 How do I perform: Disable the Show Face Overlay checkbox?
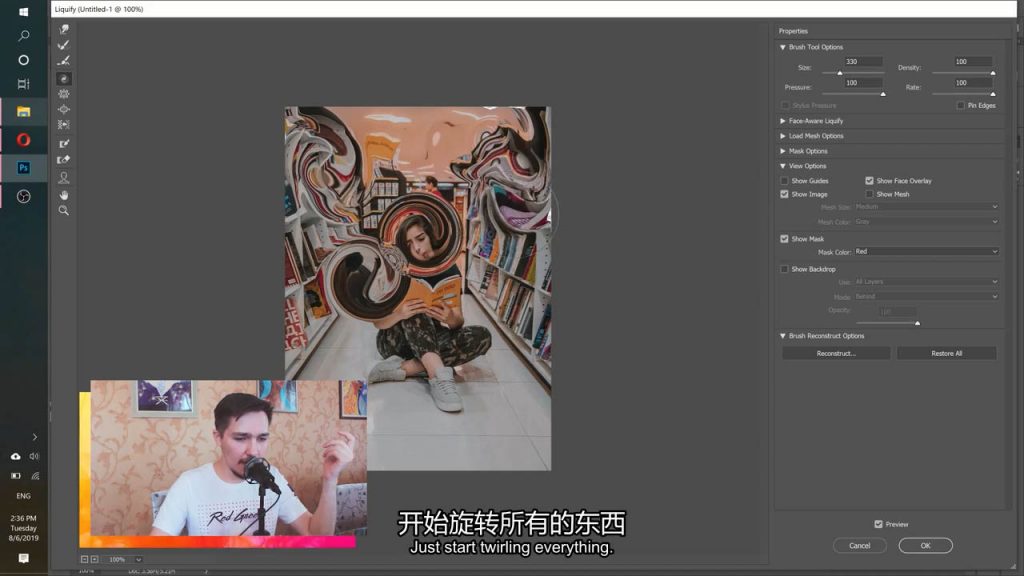869,181
